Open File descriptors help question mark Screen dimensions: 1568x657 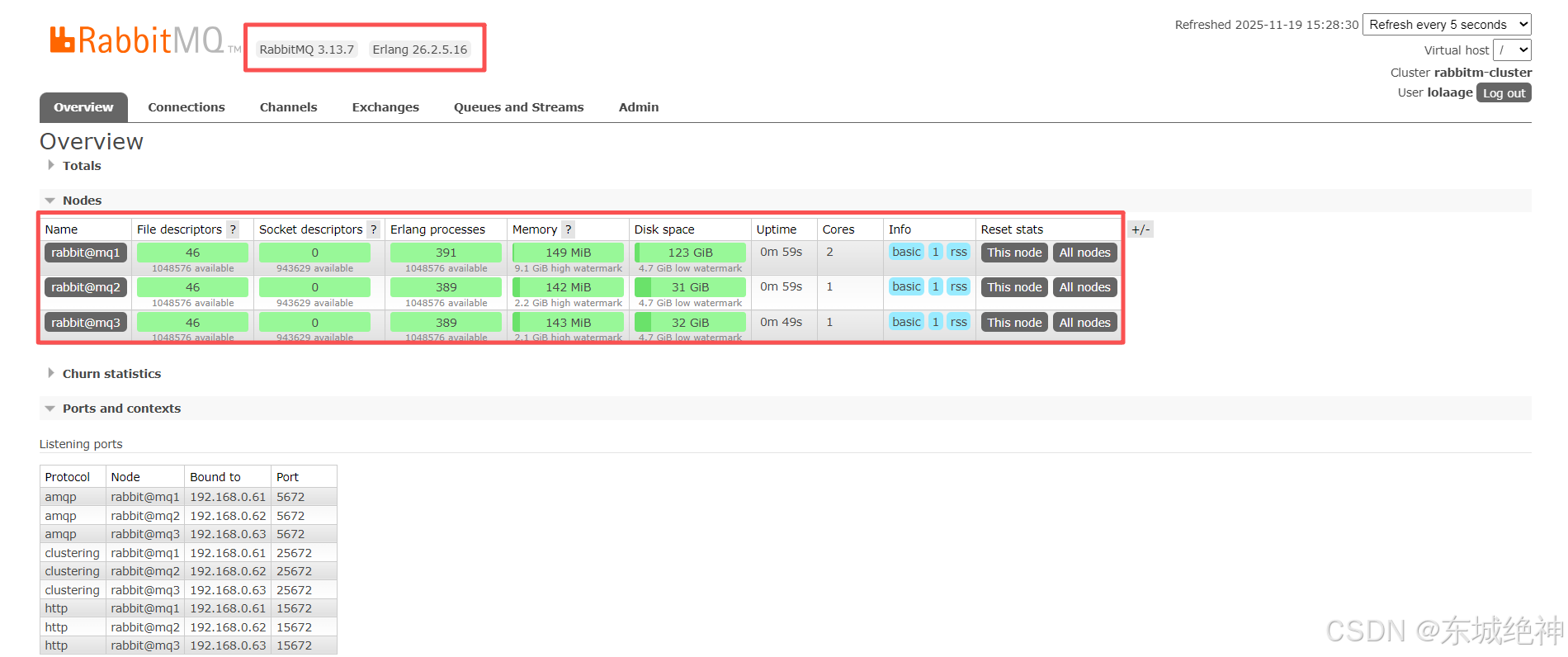point(233,229)
